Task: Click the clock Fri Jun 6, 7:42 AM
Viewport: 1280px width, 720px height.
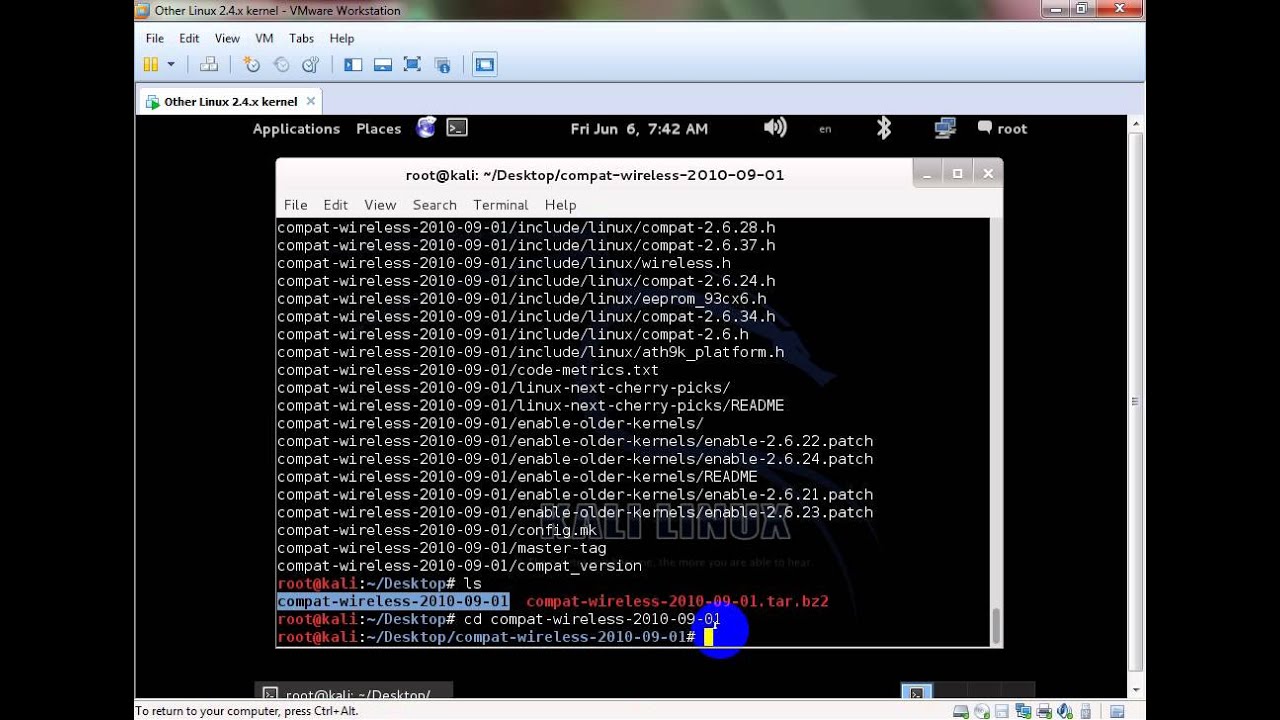Action: point(639,128)
